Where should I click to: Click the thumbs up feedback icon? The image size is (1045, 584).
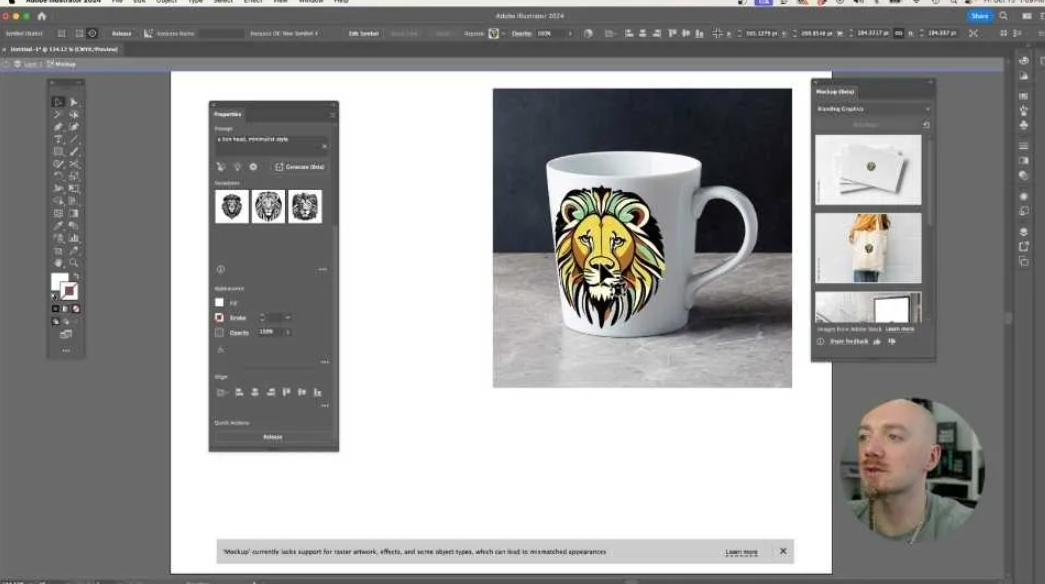(x=877, y=341)
